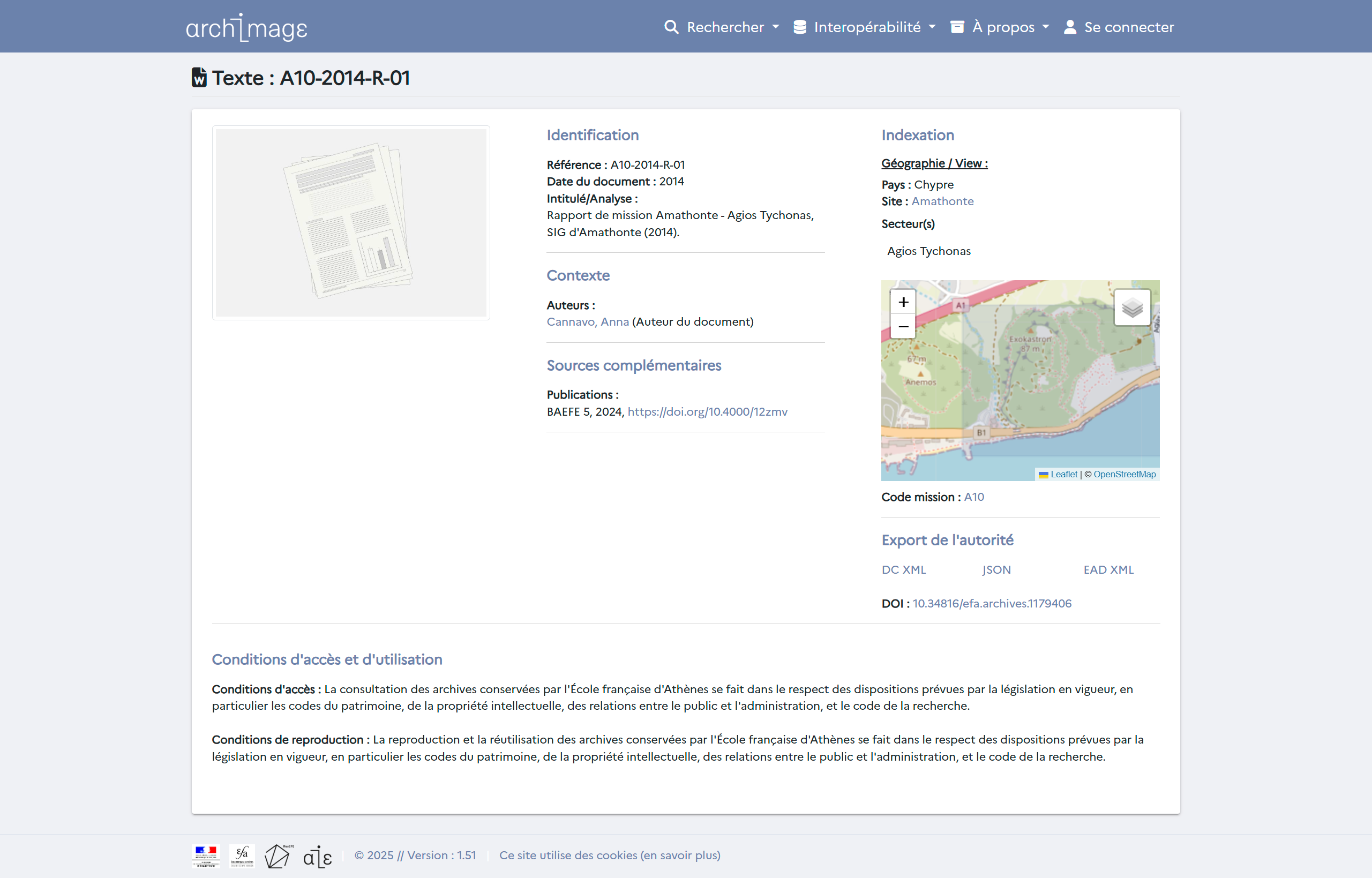Export record as JSON

click(996, 569)
